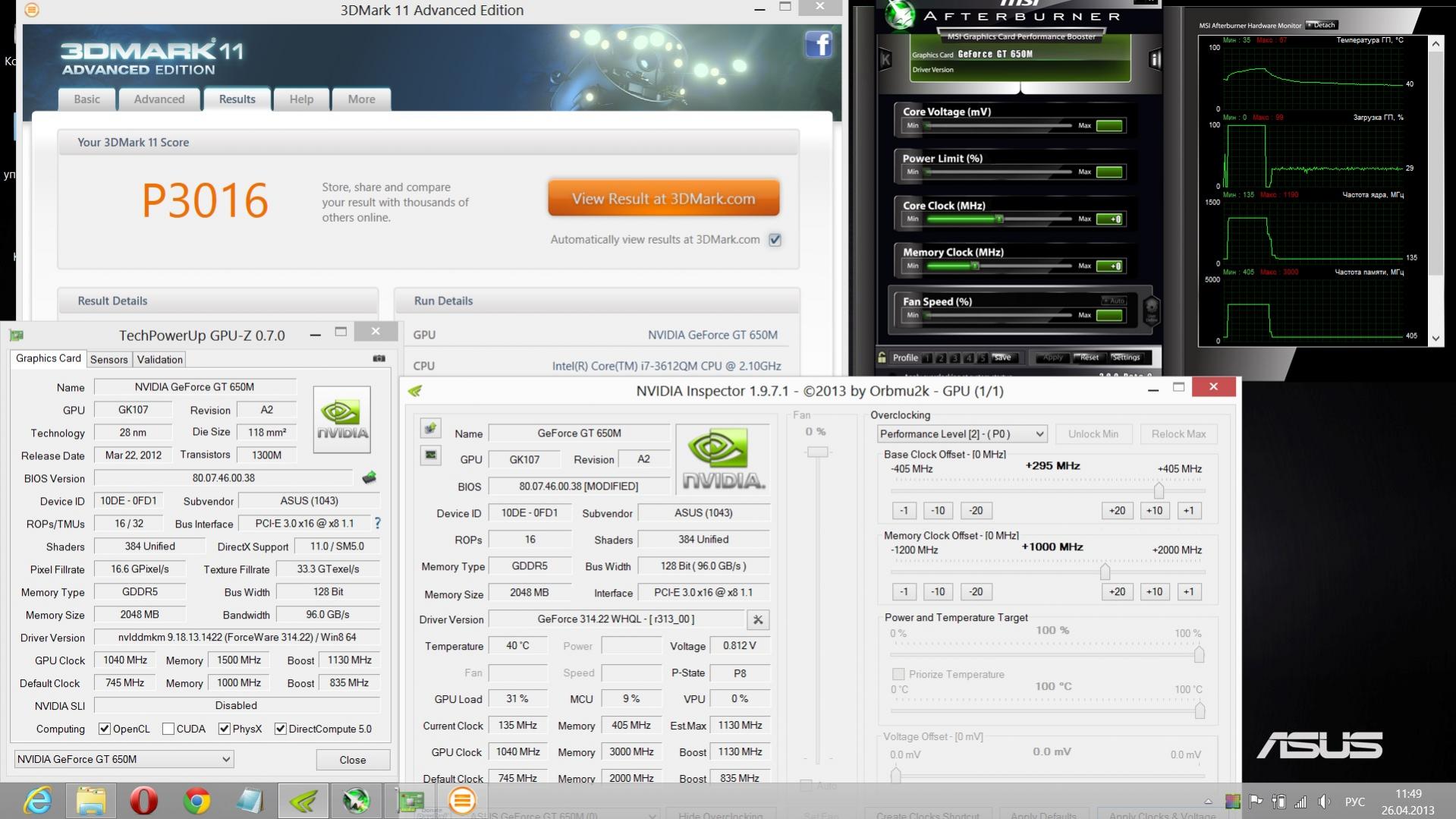Click the hardware monitor scroll down arrow
1456x819 pixels.
[1436, 339]
